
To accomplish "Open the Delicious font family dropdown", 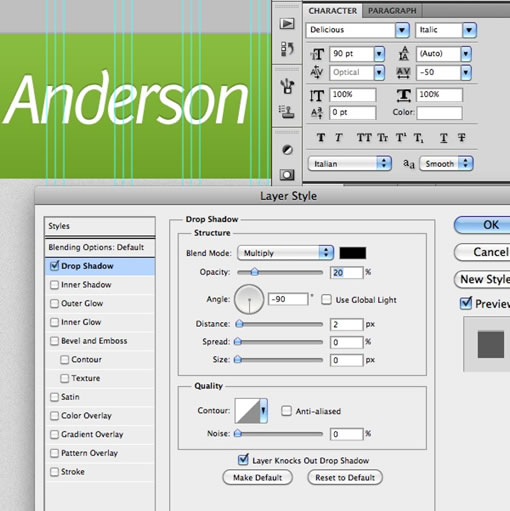I will [x=358, y=30].
